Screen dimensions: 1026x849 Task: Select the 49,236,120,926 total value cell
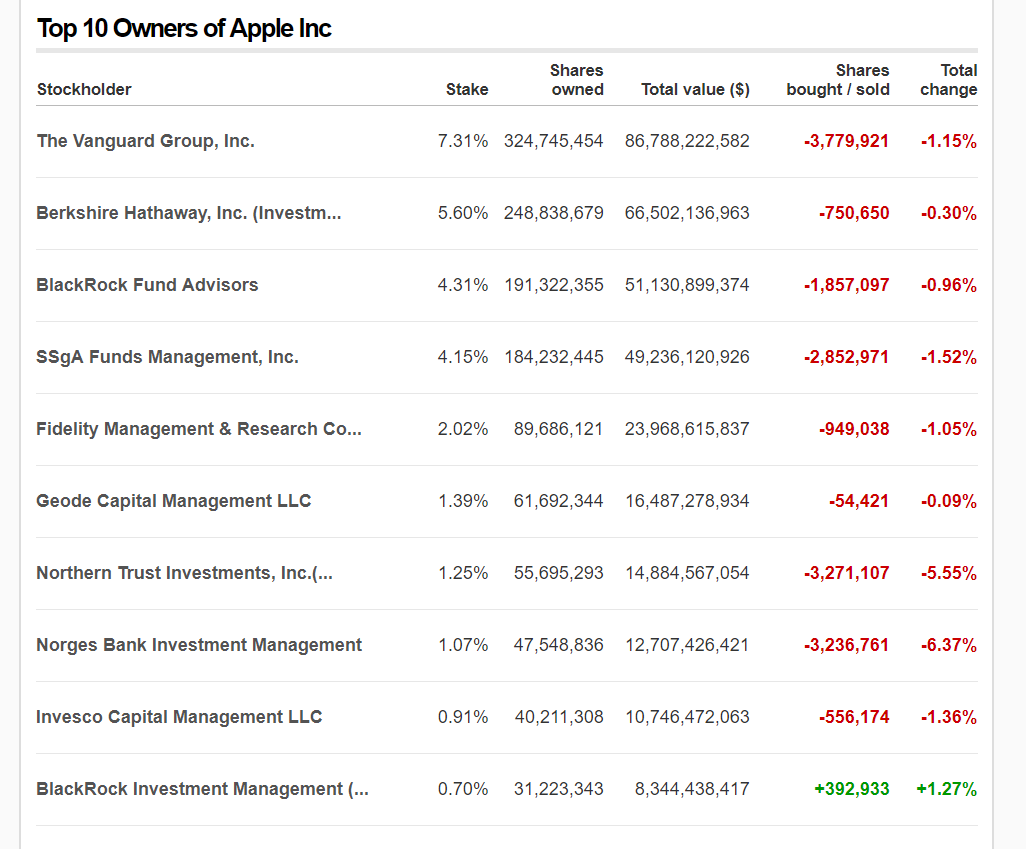(687, 357)
